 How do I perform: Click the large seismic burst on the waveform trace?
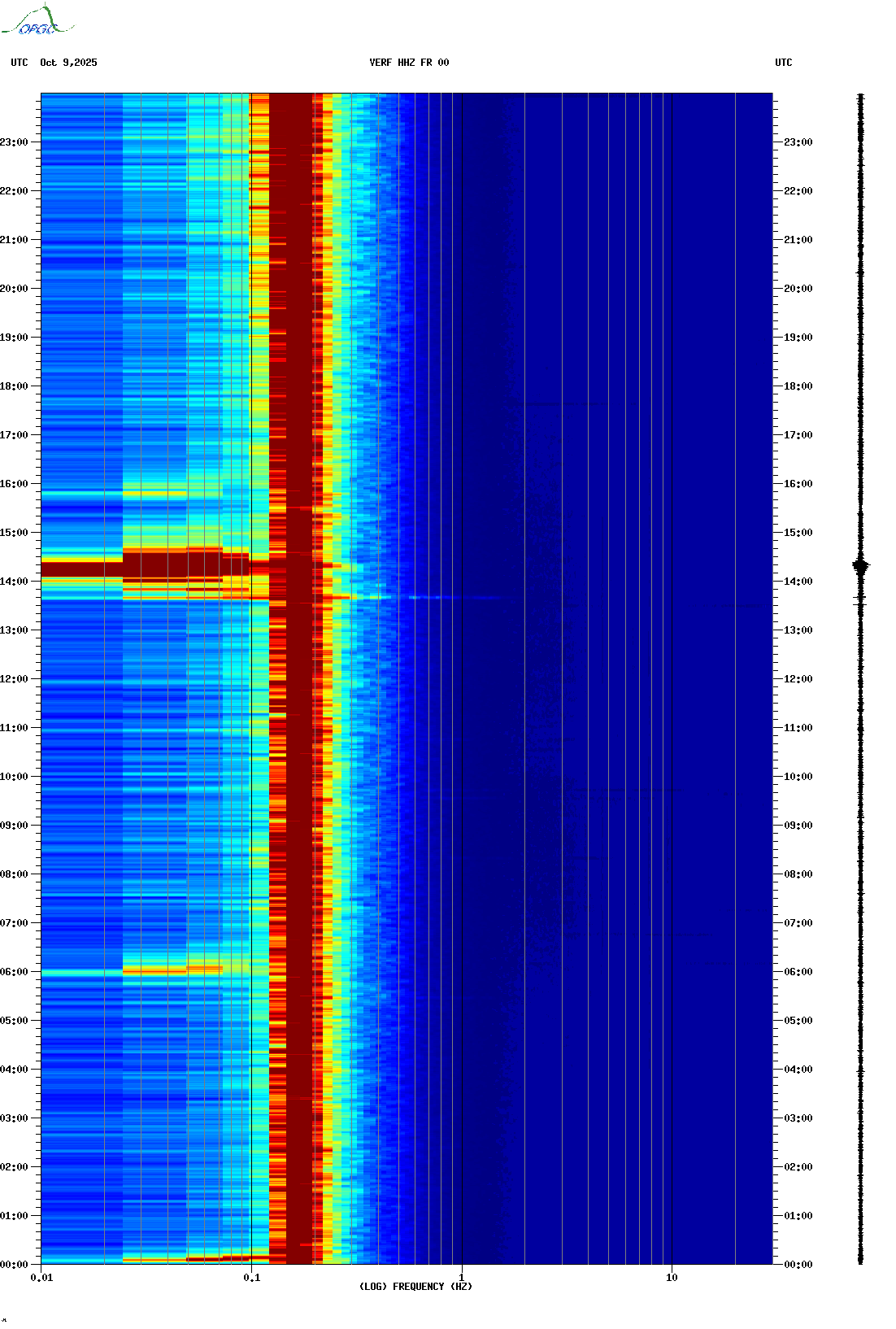pos(860,566)
